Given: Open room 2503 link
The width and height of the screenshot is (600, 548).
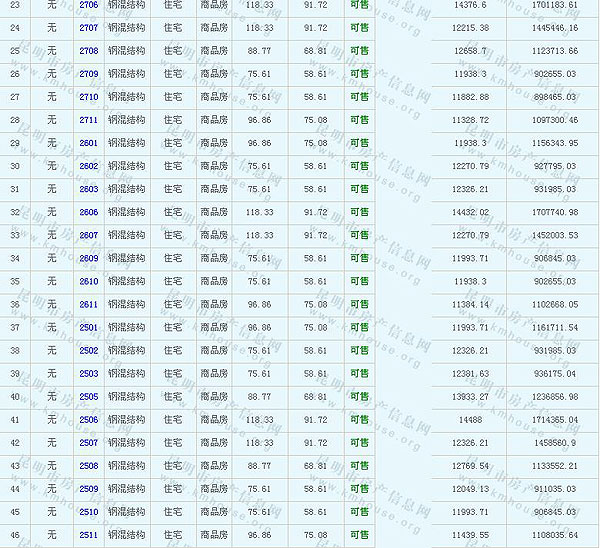Looking at the screenshot, I should click(x=88, y=373).
